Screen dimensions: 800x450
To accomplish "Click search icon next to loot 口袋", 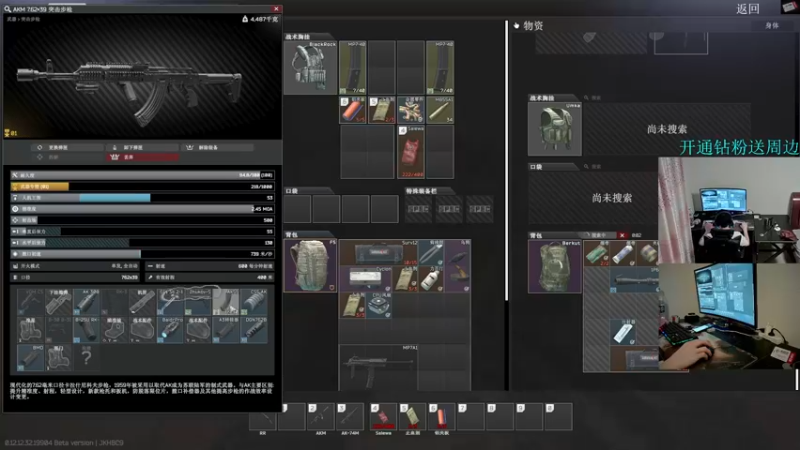I will coord(587,166).
